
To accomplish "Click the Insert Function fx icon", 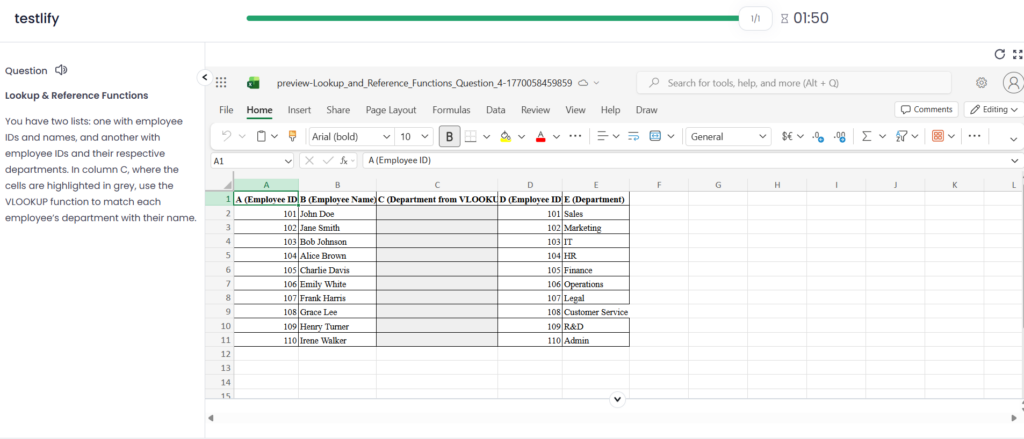I will pos(344,161).
